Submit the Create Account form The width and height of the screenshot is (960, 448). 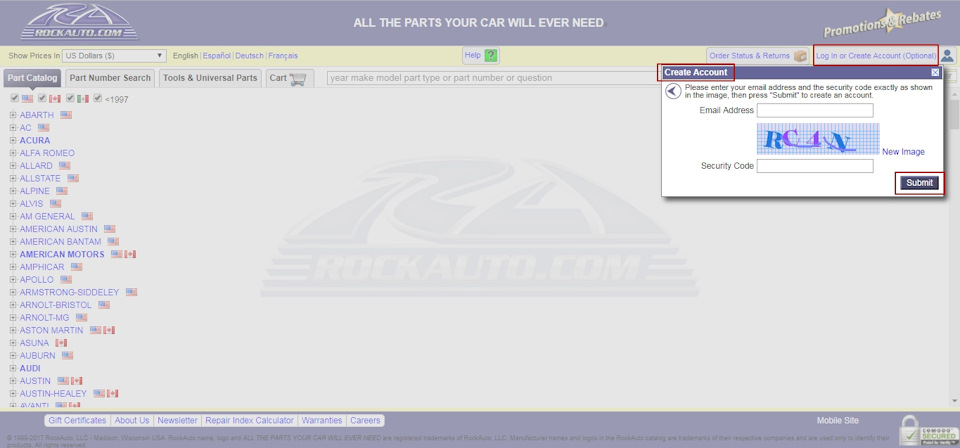[x=920, y=183]
